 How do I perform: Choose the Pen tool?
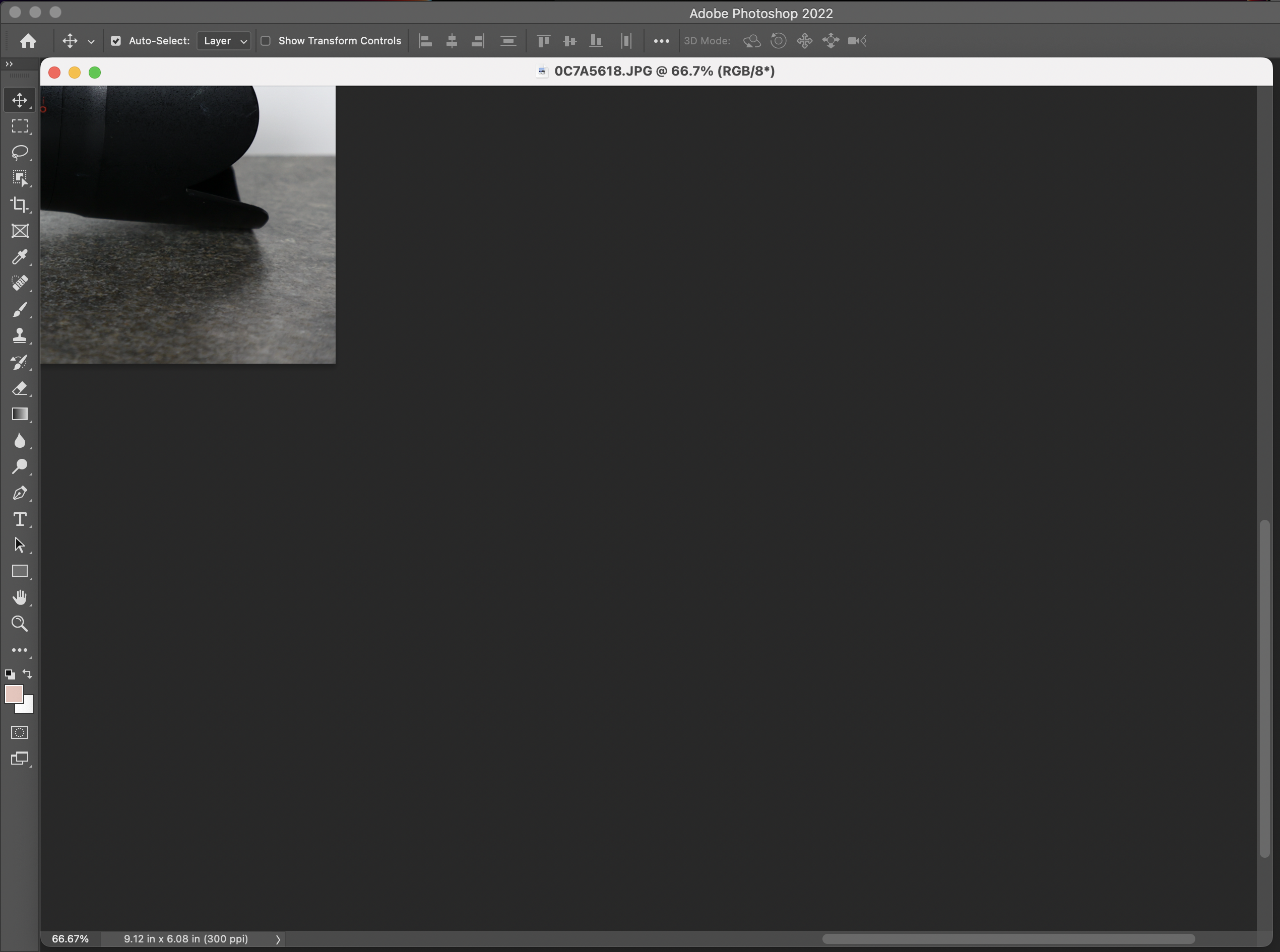20,493
